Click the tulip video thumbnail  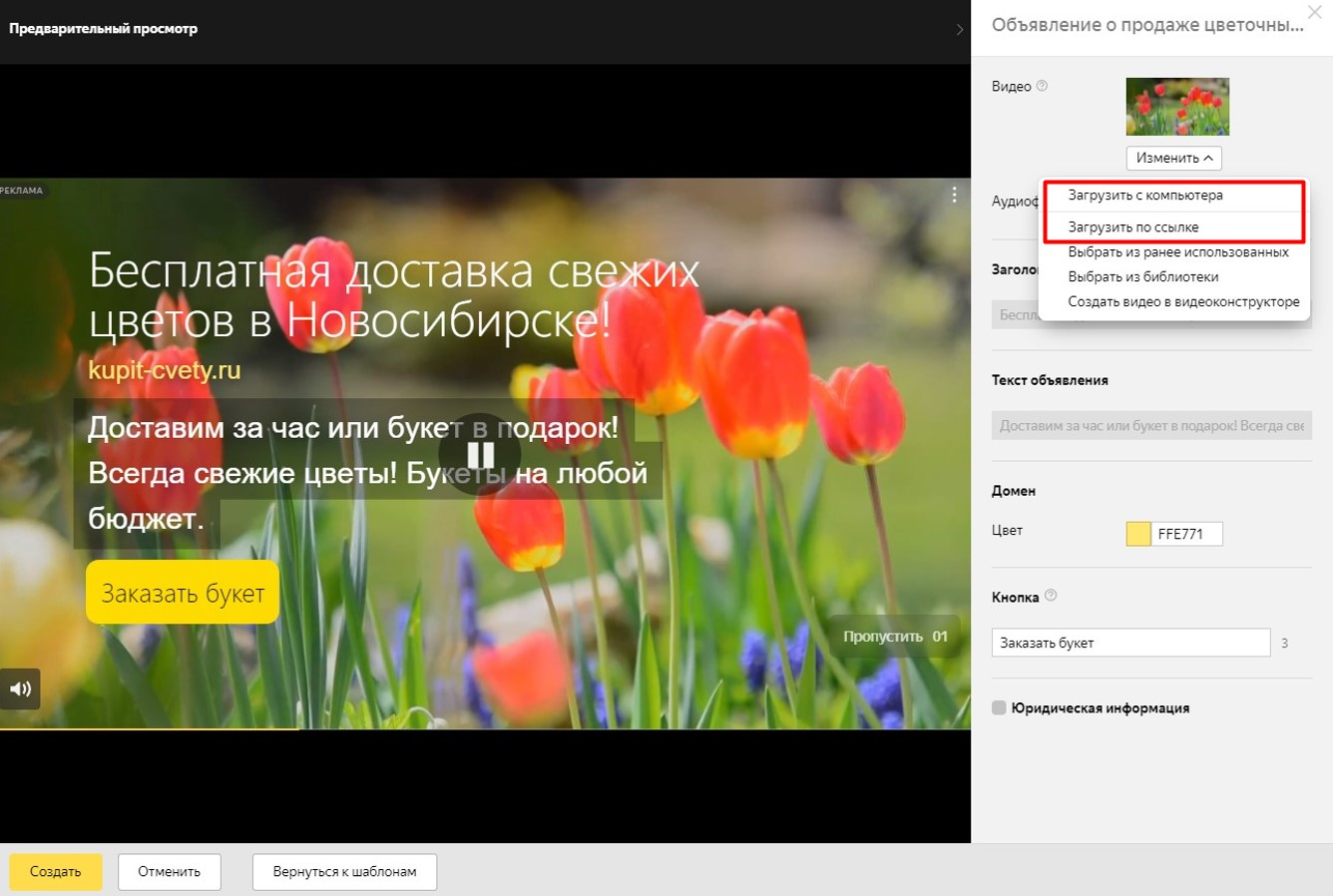pyautogui.click(x=1177, y=107)
